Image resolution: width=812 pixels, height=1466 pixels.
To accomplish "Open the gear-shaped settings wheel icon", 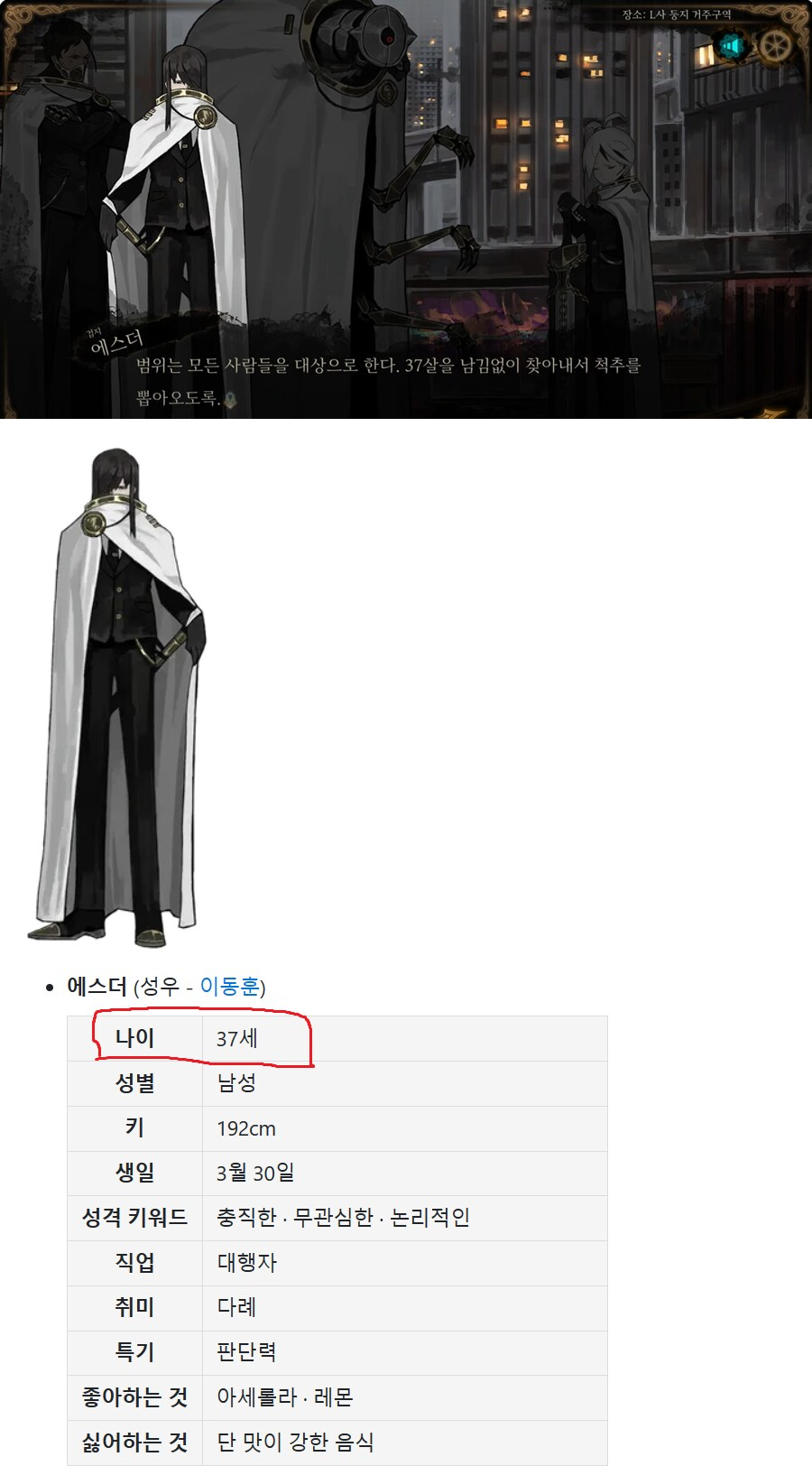I will pos(774,46).
